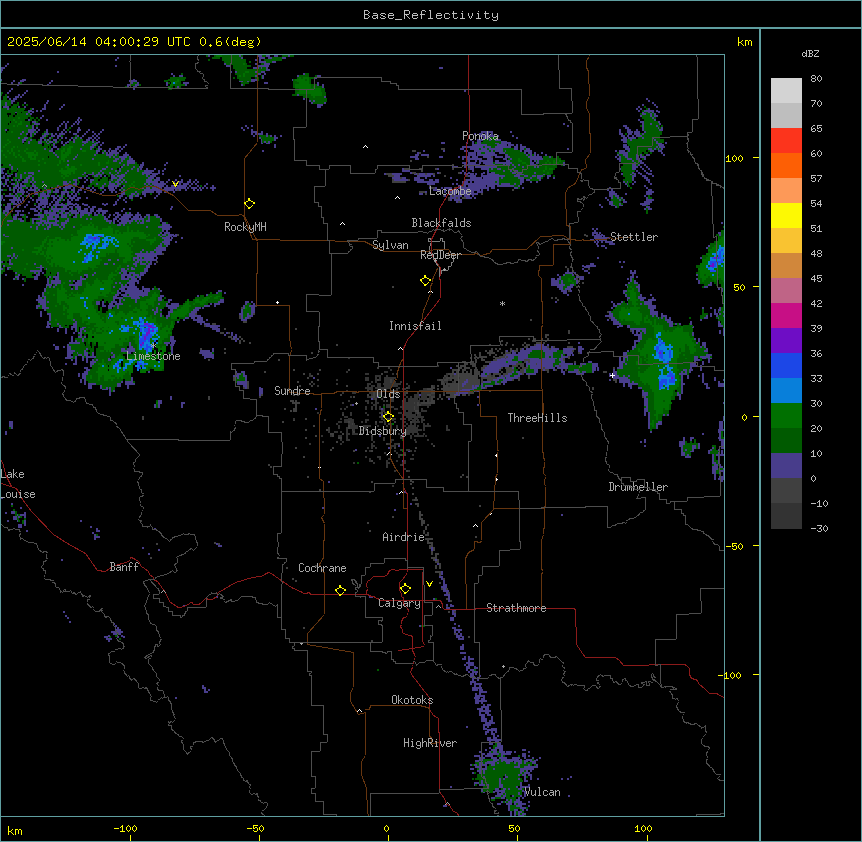The image size is (862, 842).
Task: Click the Calgary city label
Action: [x=400, y=603]
